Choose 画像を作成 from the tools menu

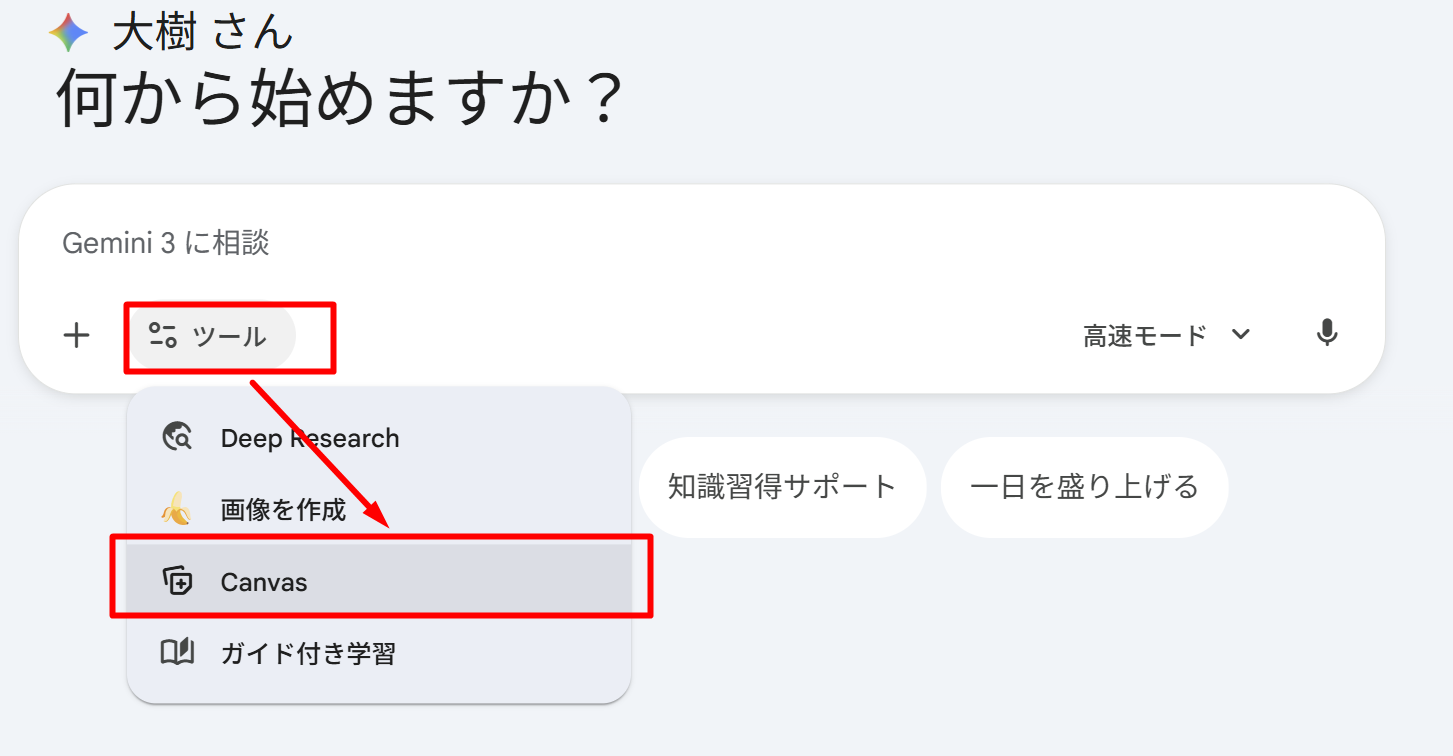pos(283,510)
